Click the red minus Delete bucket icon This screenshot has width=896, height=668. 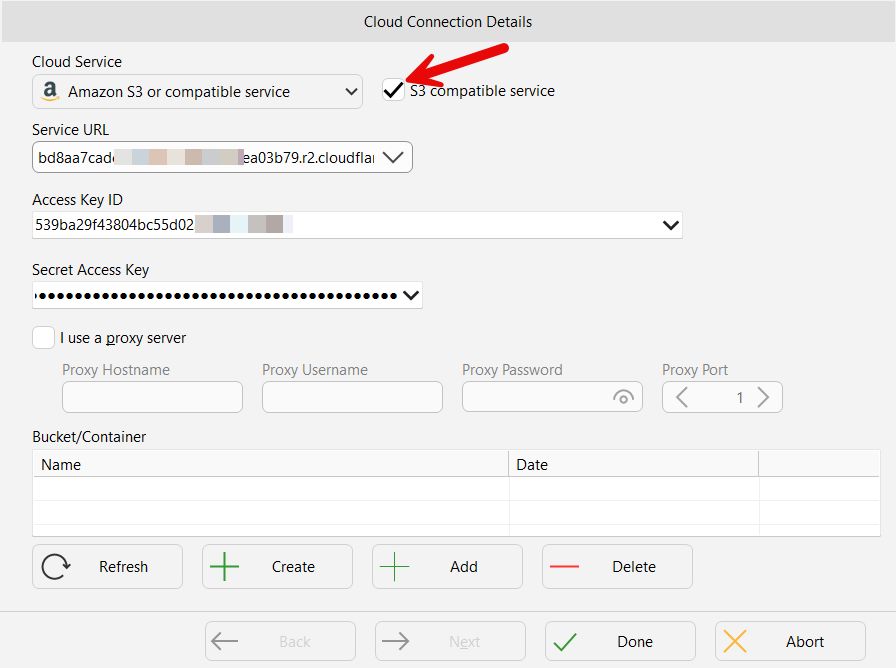(x=566, y=566)
